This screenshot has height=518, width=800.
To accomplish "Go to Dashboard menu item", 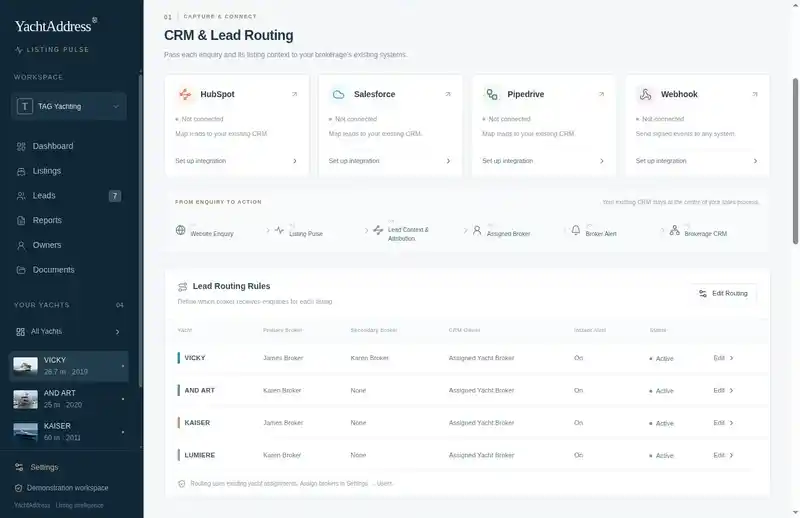I will pyautogui.click(x=53, y=146).
